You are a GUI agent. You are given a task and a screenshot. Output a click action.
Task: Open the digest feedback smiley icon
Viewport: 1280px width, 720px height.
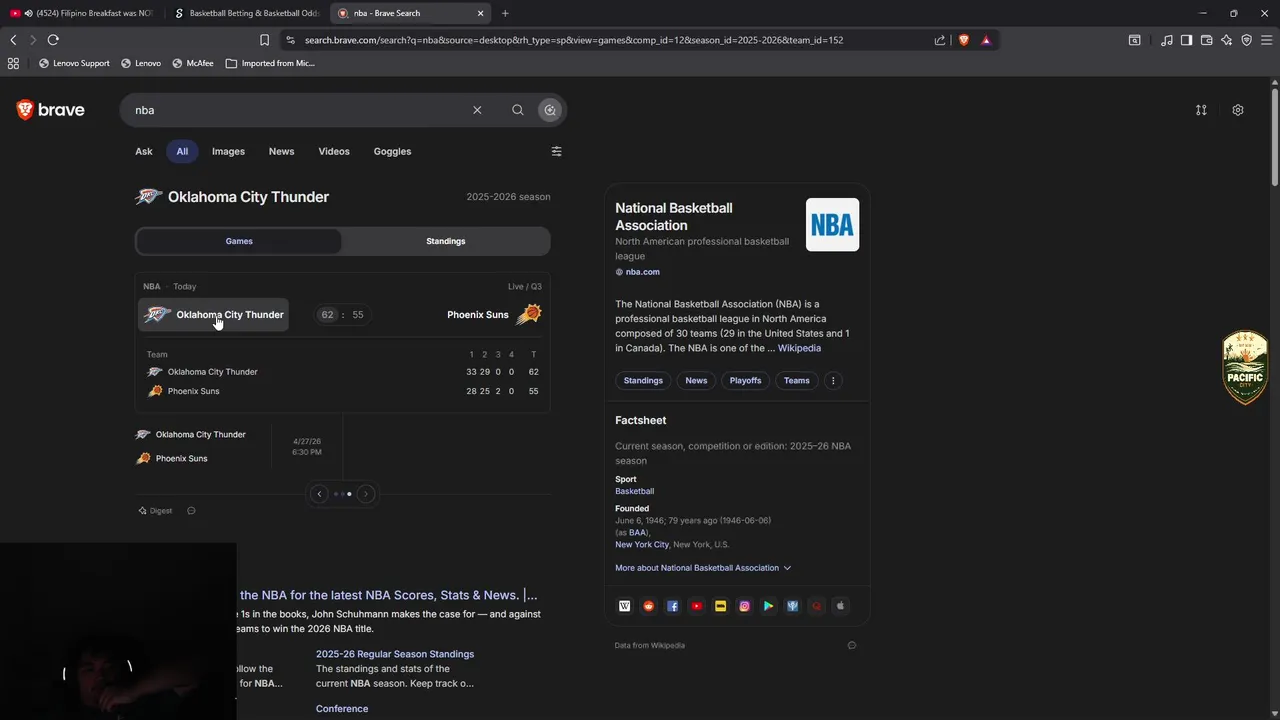(x=191, y=511)
